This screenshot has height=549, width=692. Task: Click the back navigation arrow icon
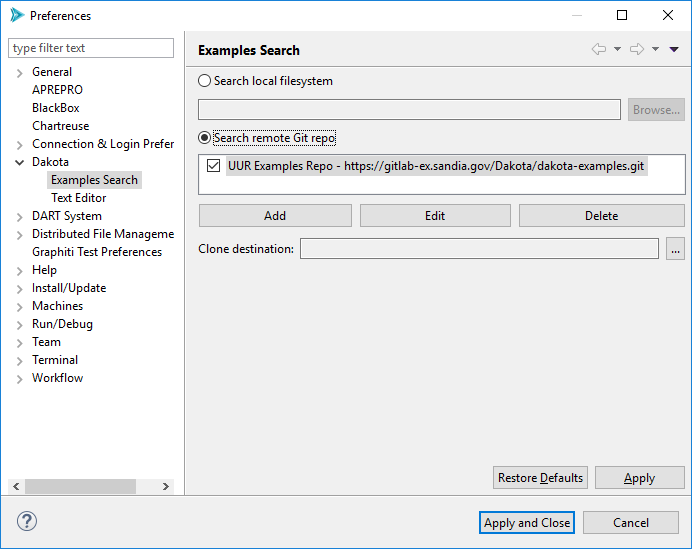(x=598, y=49)
